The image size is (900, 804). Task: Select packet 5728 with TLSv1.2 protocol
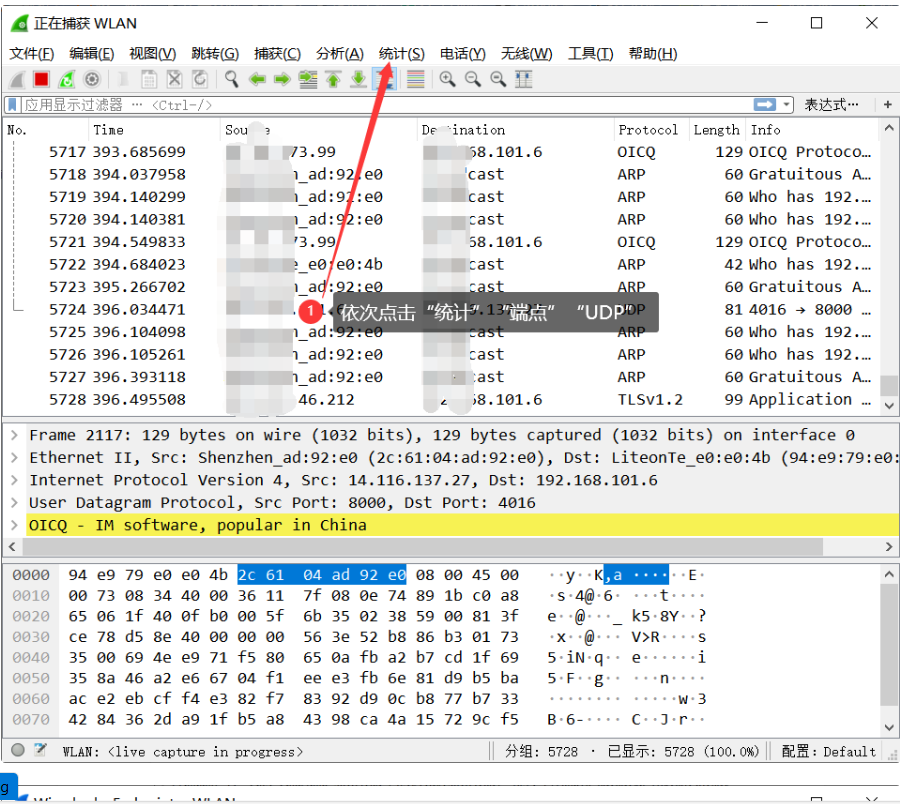point(441,399)
